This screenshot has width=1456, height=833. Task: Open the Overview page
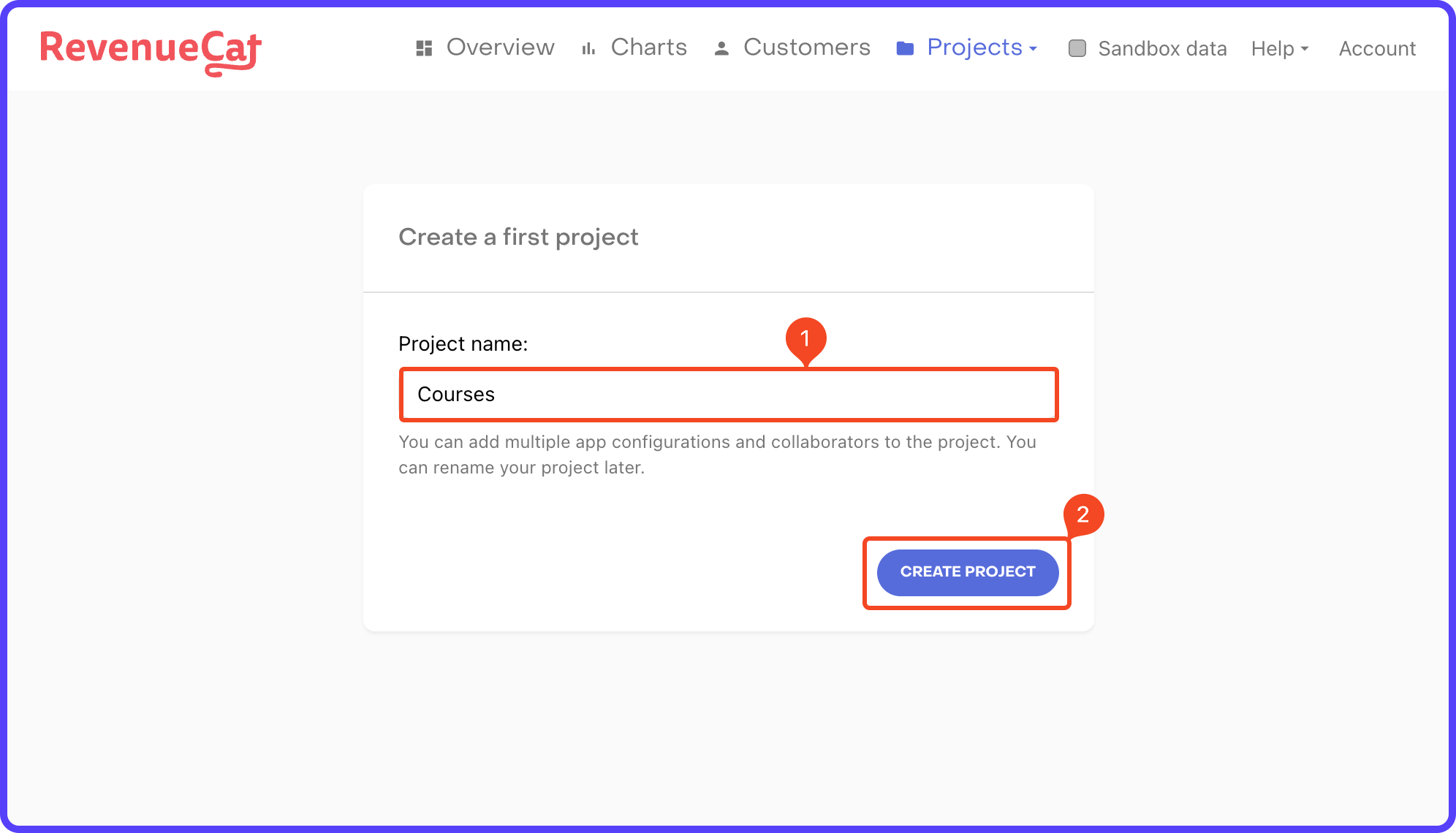point(500,47)
